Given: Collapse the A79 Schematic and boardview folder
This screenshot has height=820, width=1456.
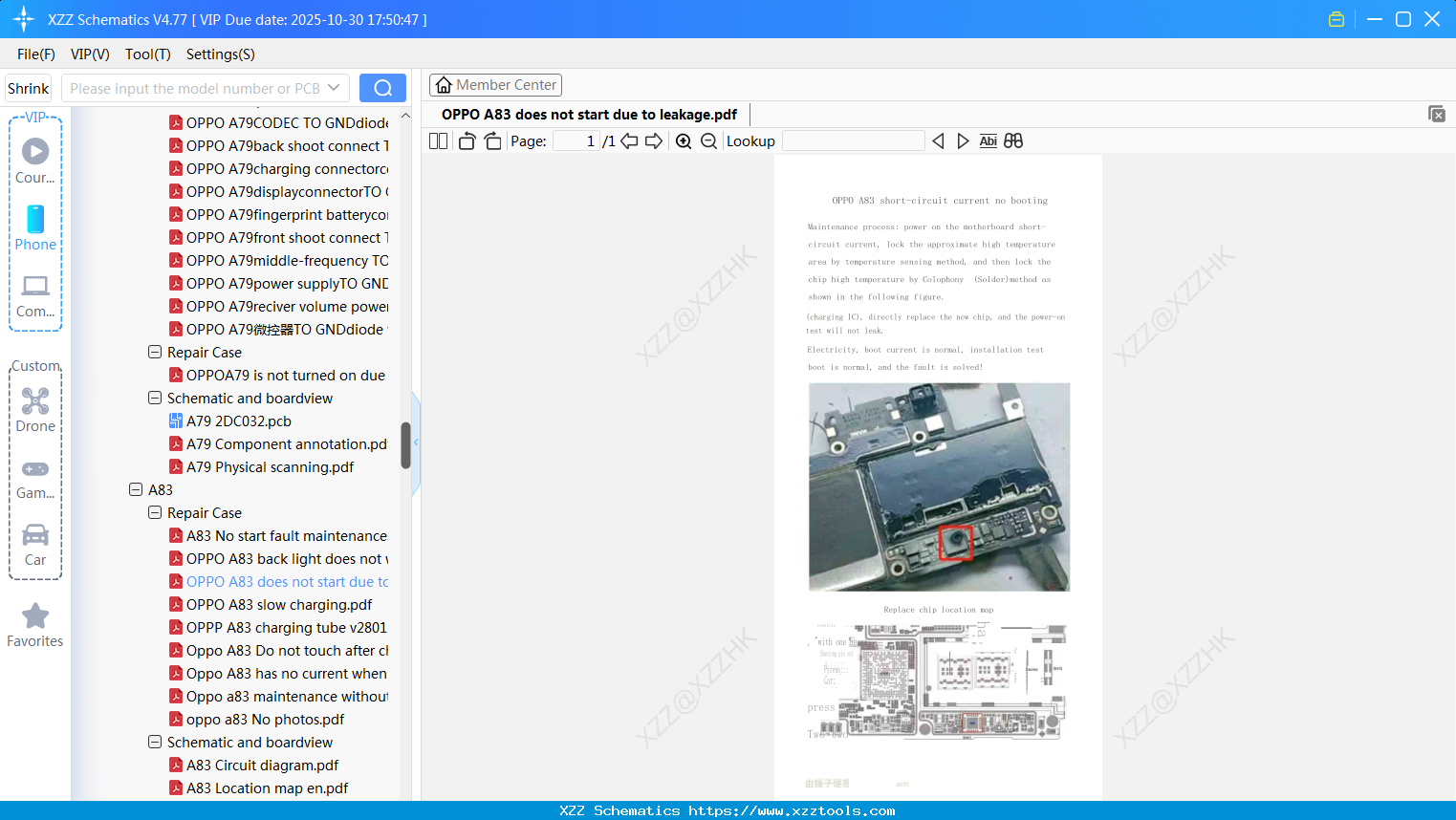Looking at the screenshot, I should point(155,398).
